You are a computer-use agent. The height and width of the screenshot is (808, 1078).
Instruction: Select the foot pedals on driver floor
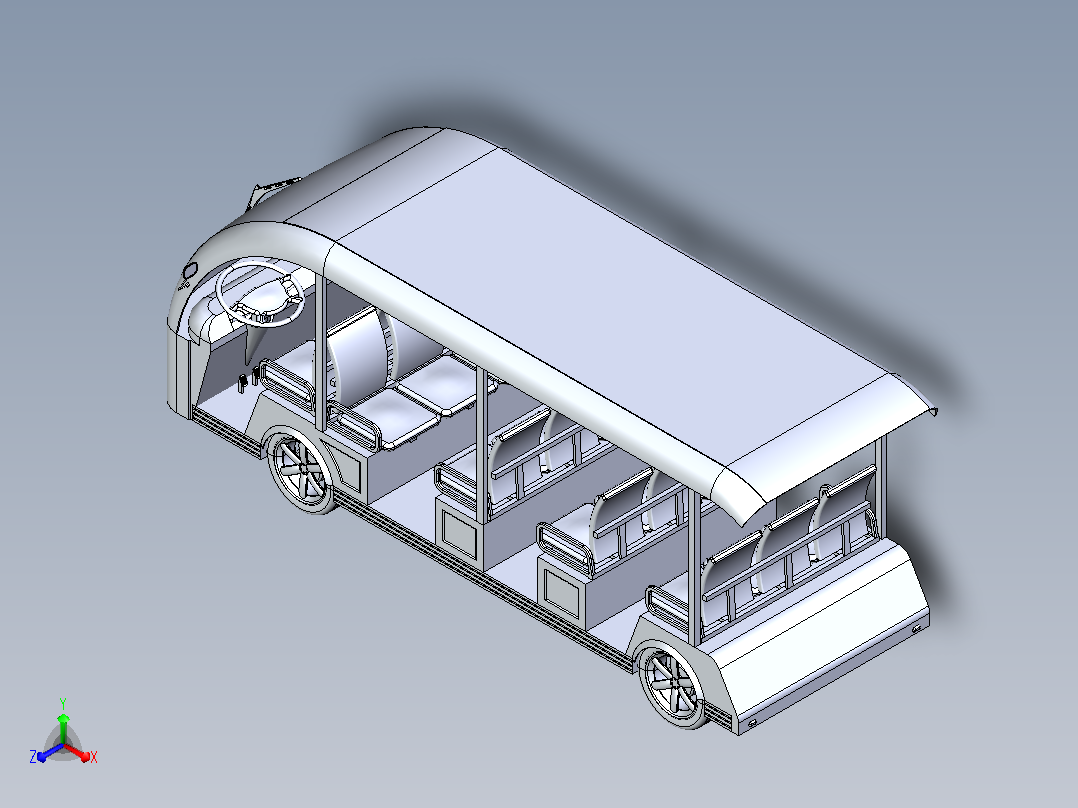click(249, 380)
